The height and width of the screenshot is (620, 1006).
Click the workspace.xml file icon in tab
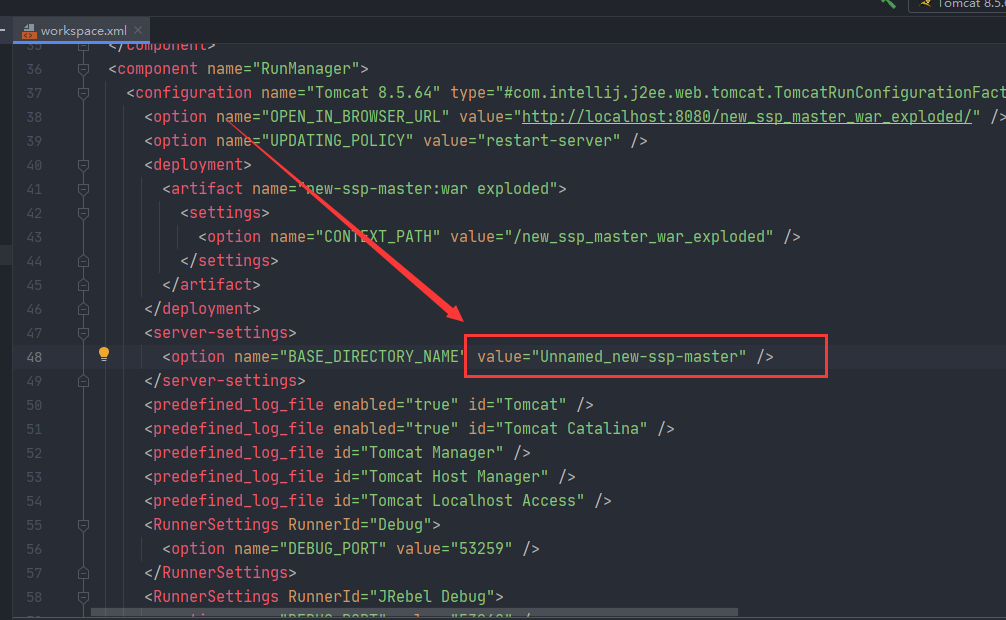click(x=29, y=31)
